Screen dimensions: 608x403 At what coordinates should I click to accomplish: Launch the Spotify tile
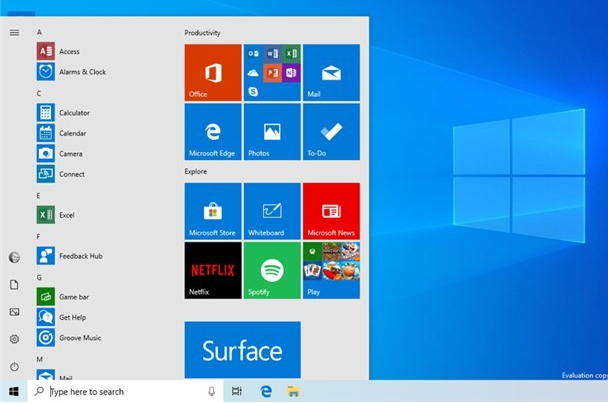[x=272, y=270]
